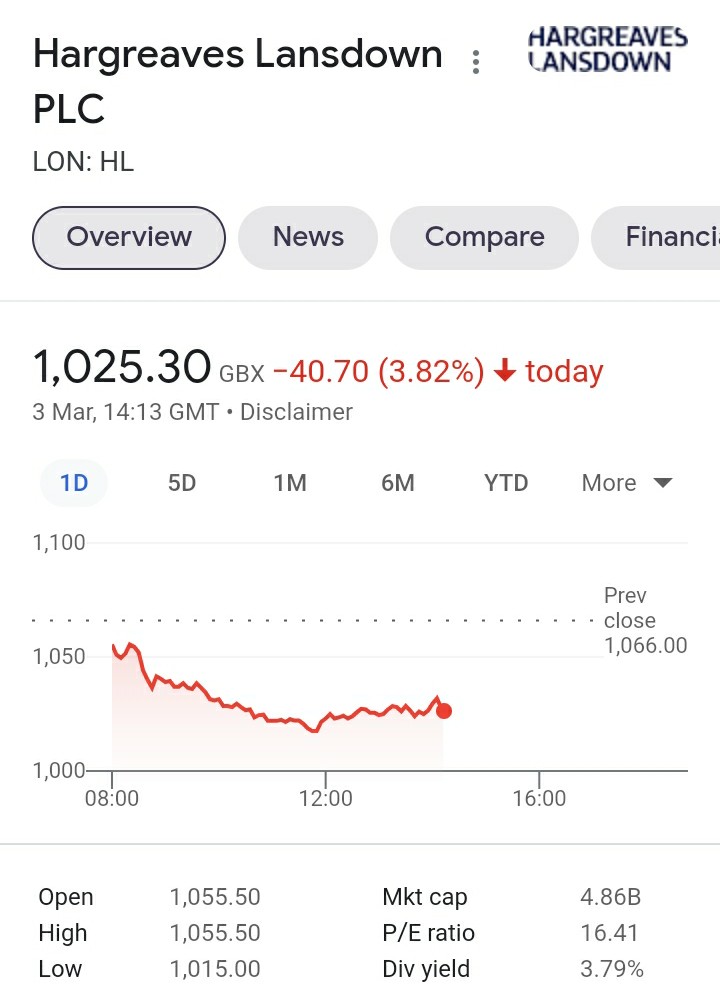
Task: Click the Hargreaves Lansdown logo
Action: [607, 49]
